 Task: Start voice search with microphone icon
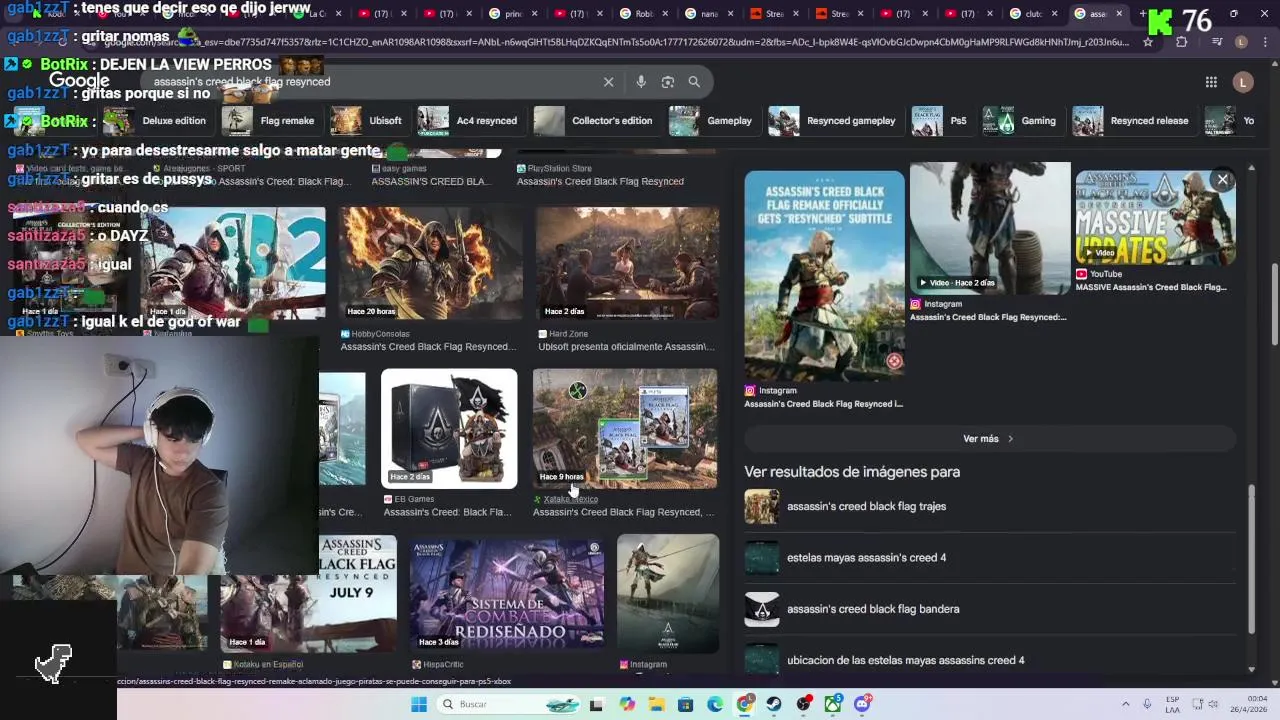coord(641,82)
